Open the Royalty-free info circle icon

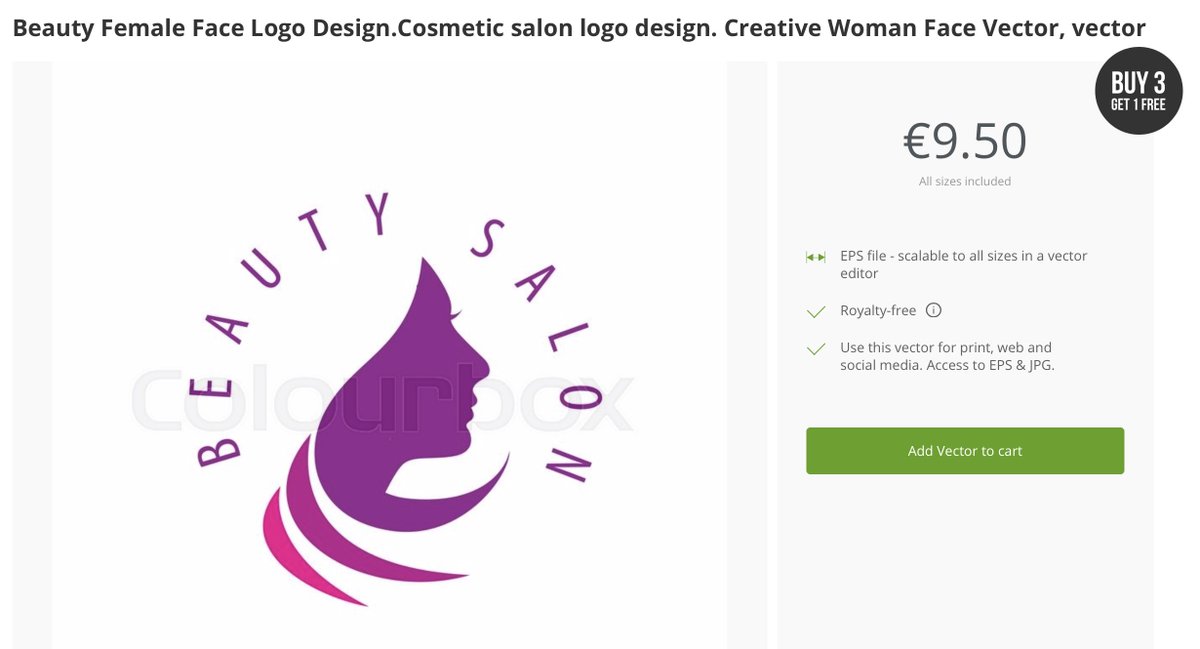click(933, 310)
